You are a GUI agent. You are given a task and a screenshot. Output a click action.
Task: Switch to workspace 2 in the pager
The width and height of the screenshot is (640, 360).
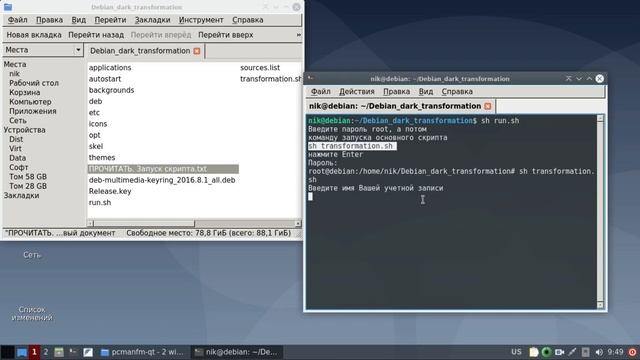(46, 352)
